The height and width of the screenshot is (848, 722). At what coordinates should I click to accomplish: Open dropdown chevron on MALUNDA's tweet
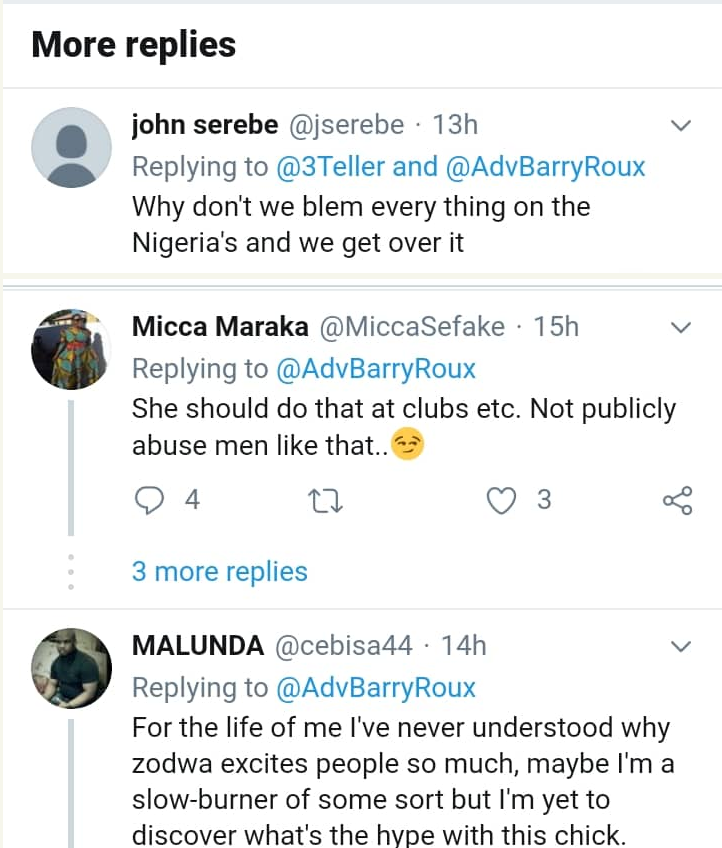(680, 647)
